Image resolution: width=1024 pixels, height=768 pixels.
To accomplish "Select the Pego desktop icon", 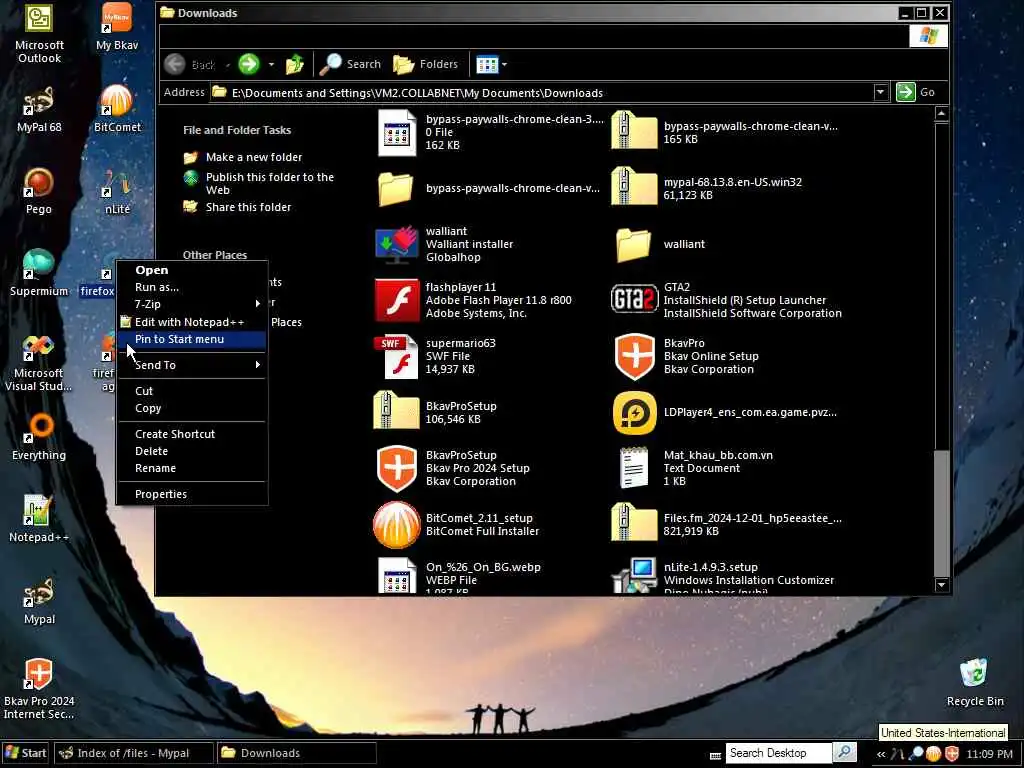I will tap(39, 191).
